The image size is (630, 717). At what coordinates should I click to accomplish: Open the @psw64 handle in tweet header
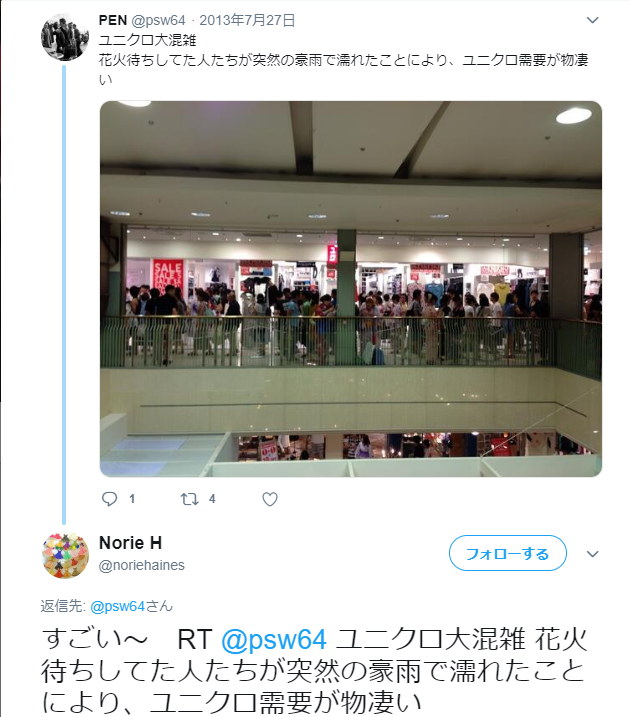click(x=158, y=20)
